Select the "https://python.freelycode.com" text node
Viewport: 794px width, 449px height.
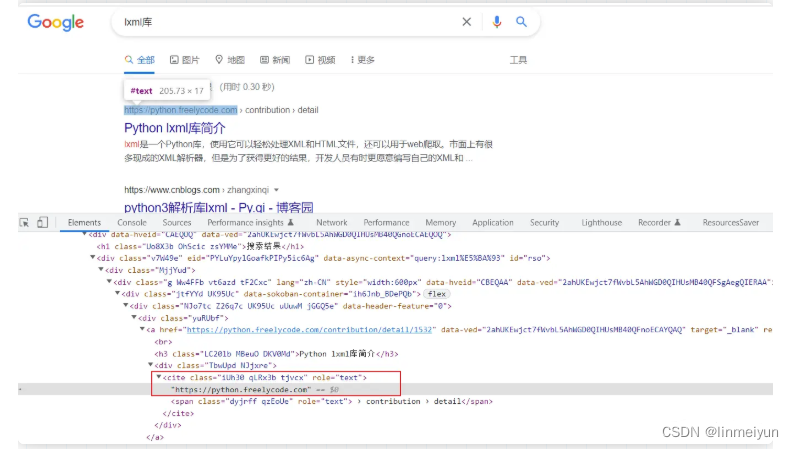pyautogui.click(x=242, y=389)
